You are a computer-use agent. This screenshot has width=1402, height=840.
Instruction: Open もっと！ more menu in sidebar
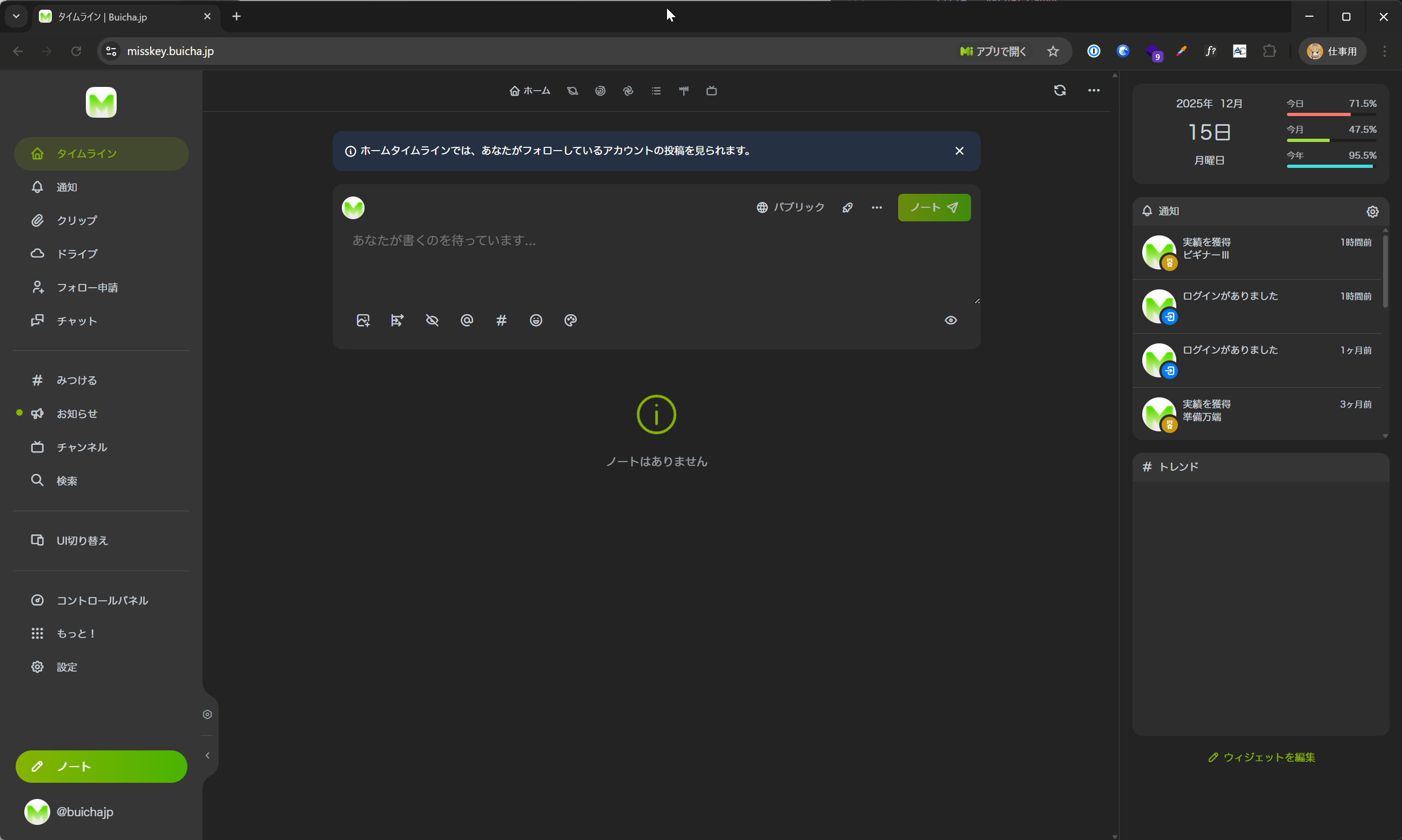[101, 633]
